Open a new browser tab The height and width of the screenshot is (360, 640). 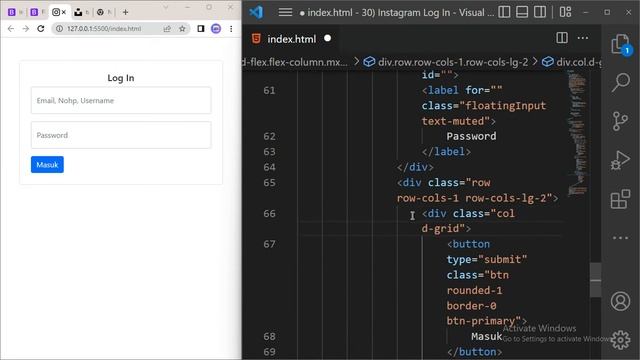coord(125,12)
